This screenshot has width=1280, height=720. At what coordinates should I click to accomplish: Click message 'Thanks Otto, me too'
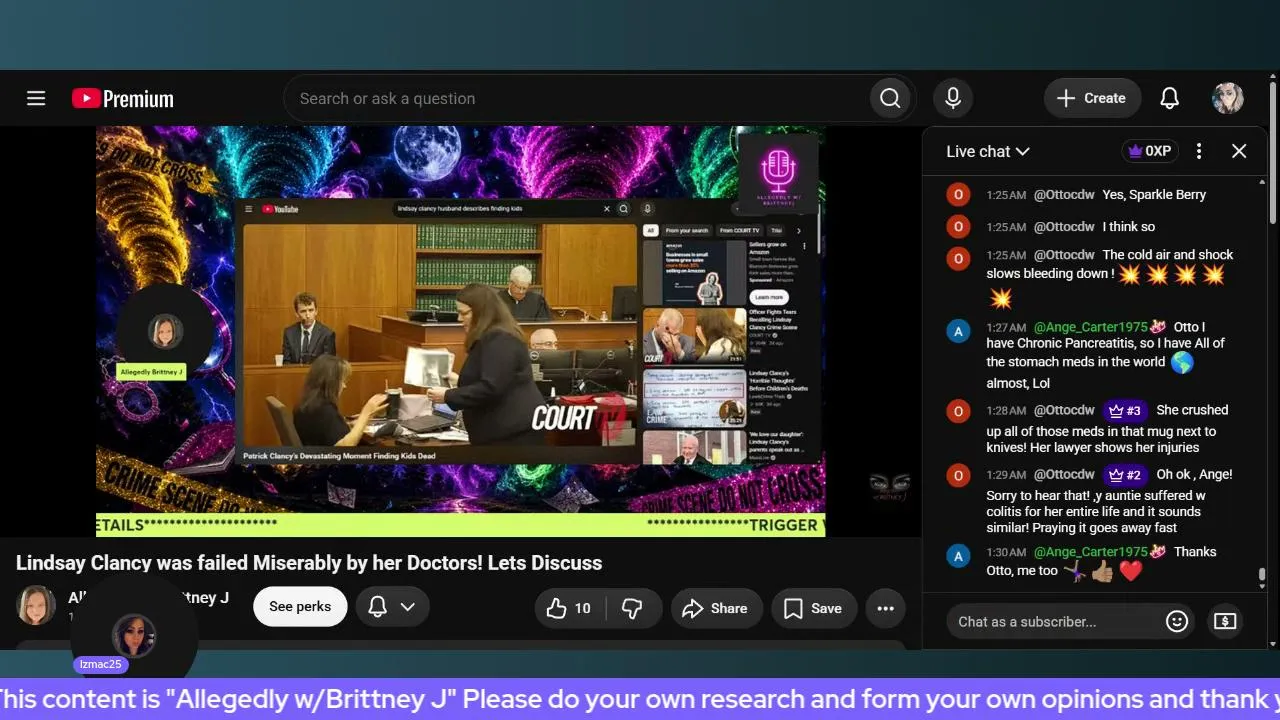(1102, 562)
